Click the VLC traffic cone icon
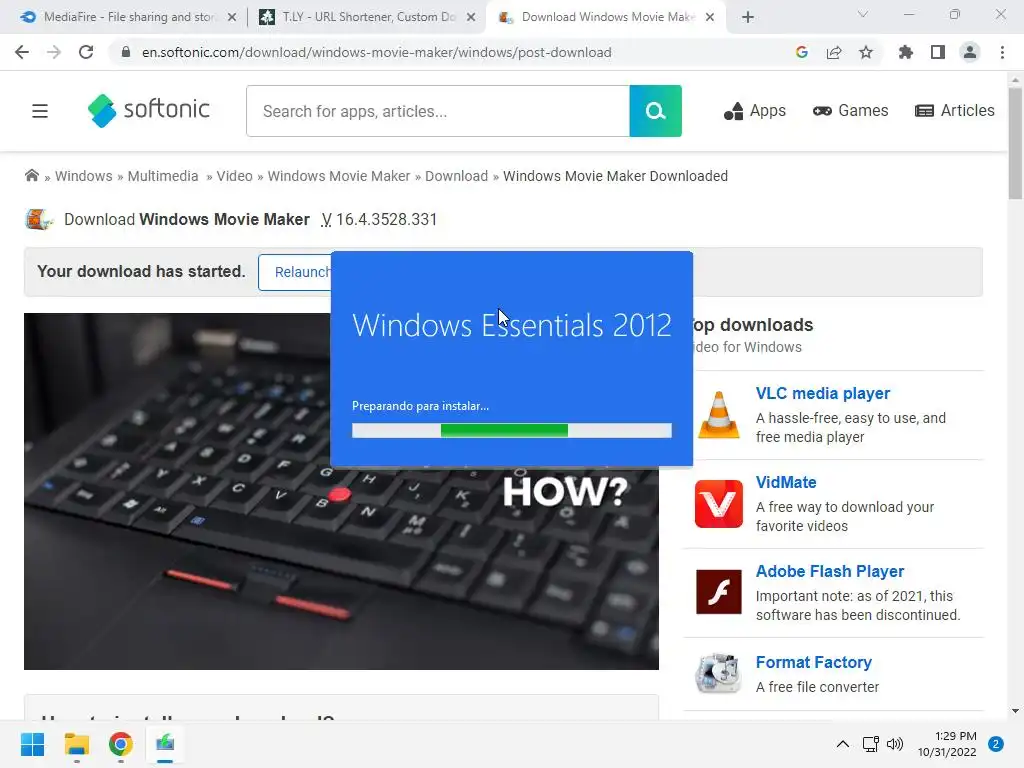1024x768 pixels. [x=718, y=415]
